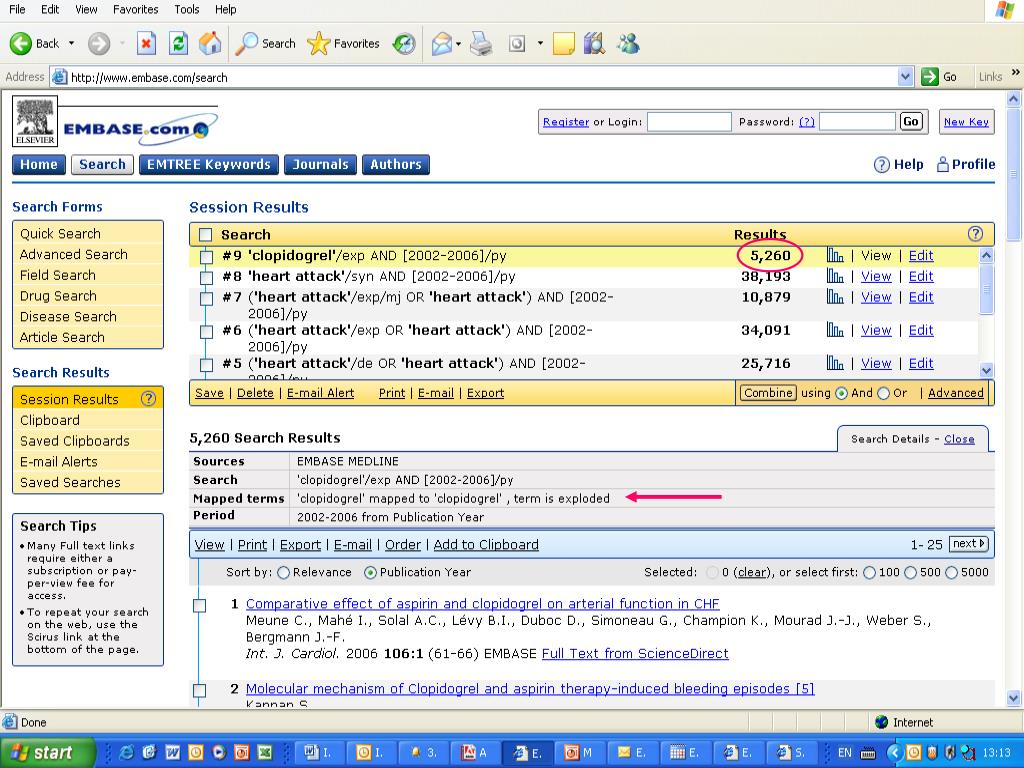1024x768 pixels.
Task: Click the Edit link for search #9
Action: click(x=921, y=255)
